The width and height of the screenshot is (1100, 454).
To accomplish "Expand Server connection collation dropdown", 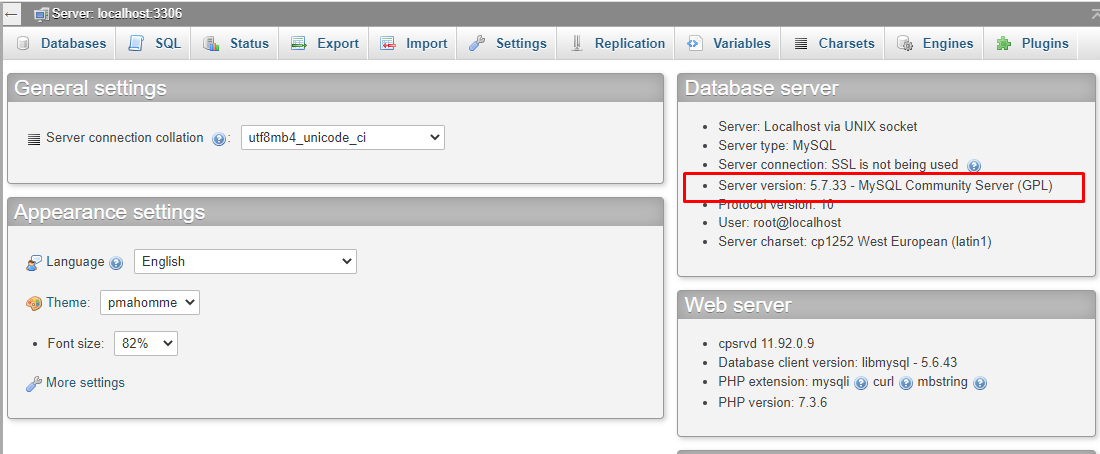I will click(342, 138).
